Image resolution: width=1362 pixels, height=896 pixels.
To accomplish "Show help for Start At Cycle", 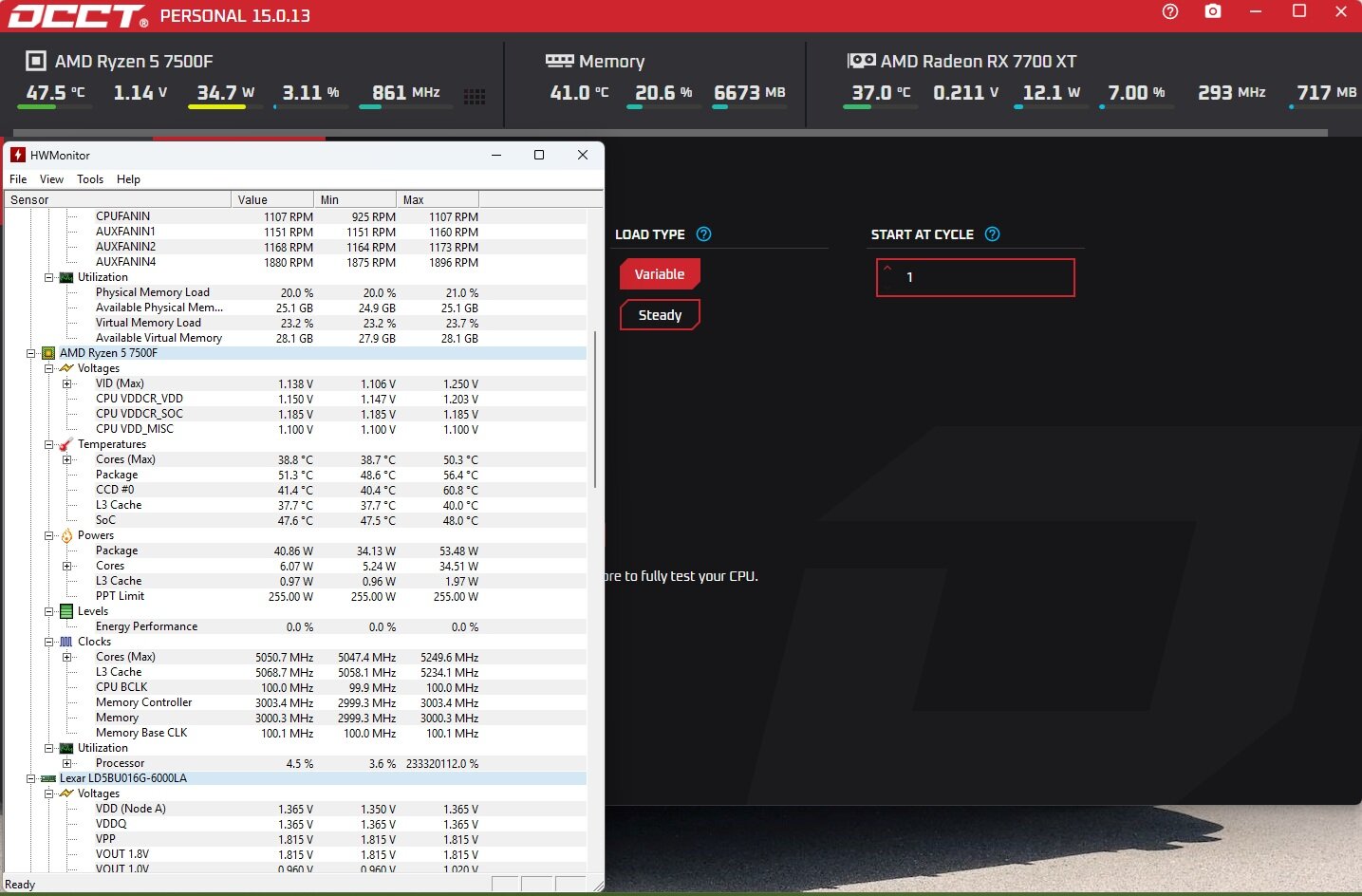I will pos(992,234).
